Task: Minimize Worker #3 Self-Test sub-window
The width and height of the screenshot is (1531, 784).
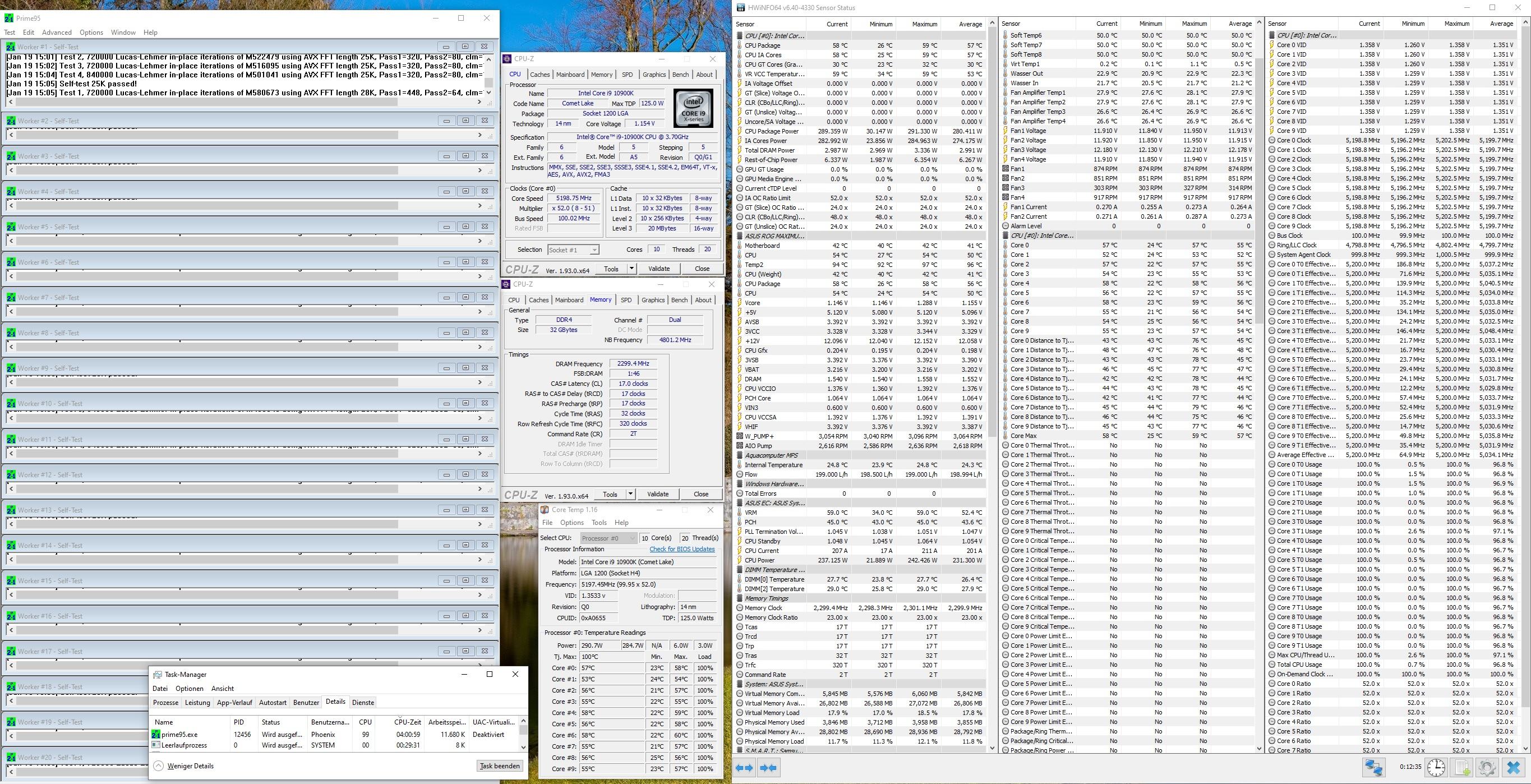Action: pyautogui.click(x=446, y=156)
